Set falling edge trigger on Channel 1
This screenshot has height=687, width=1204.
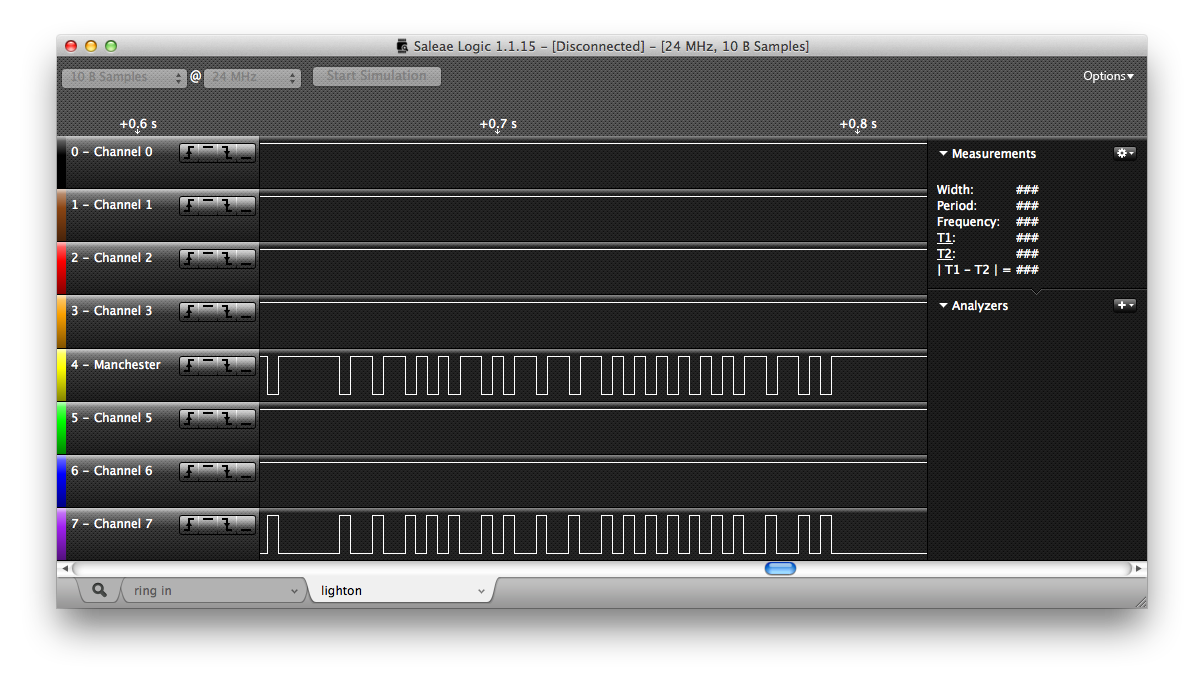(227, 205)
